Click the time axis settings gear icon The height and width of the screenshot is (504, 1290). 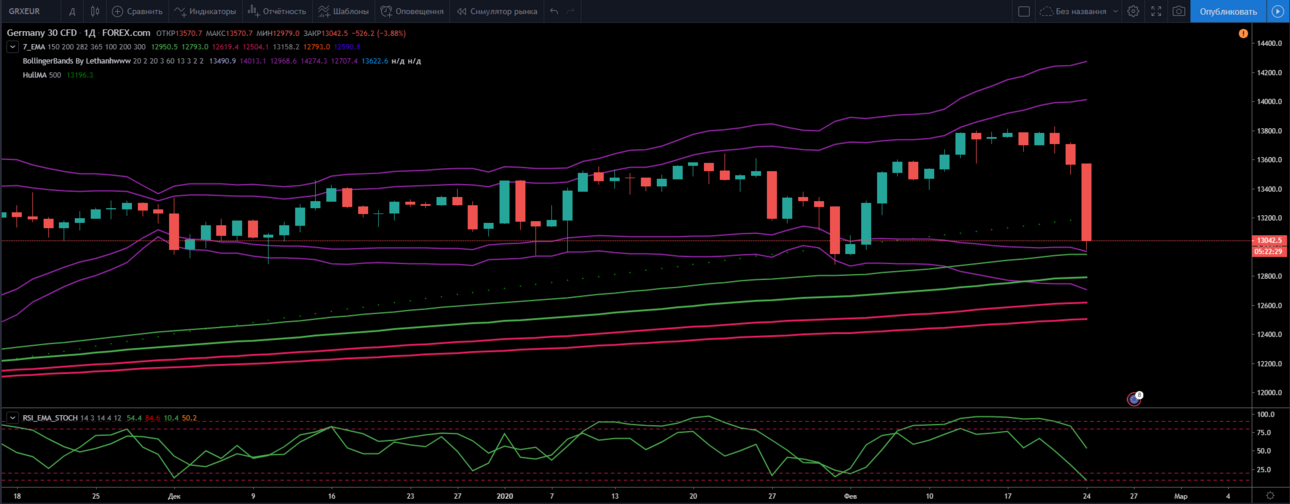click(x=1270, y=495)
